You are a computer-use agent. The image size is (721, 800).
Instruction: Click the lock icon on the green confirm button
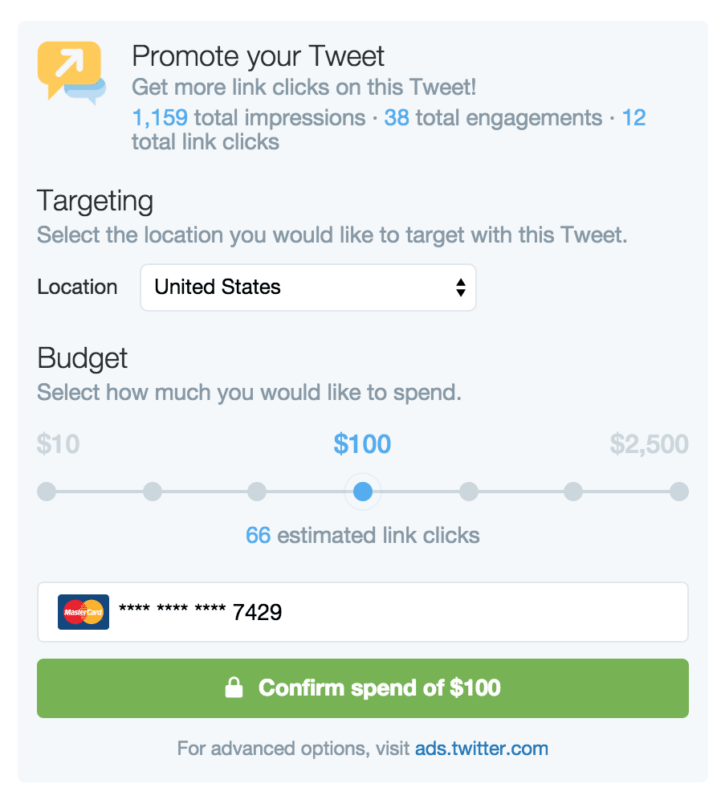(x=234, y=687)
